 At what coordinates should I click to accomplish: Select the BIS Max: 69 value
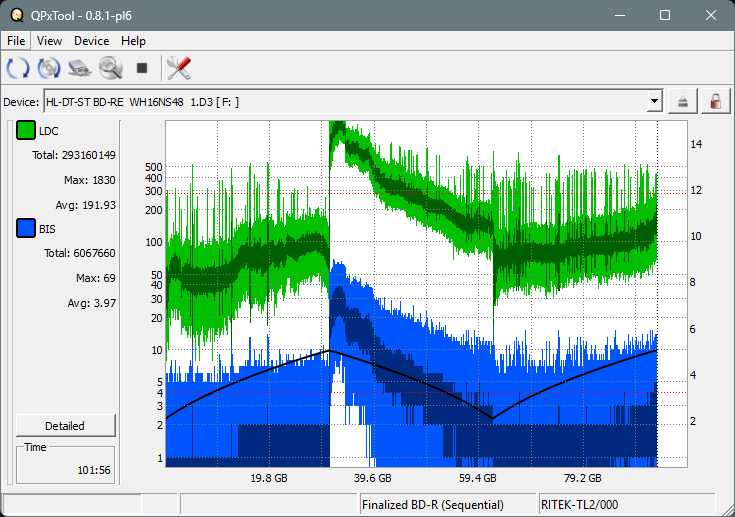(x=96, y=278)
